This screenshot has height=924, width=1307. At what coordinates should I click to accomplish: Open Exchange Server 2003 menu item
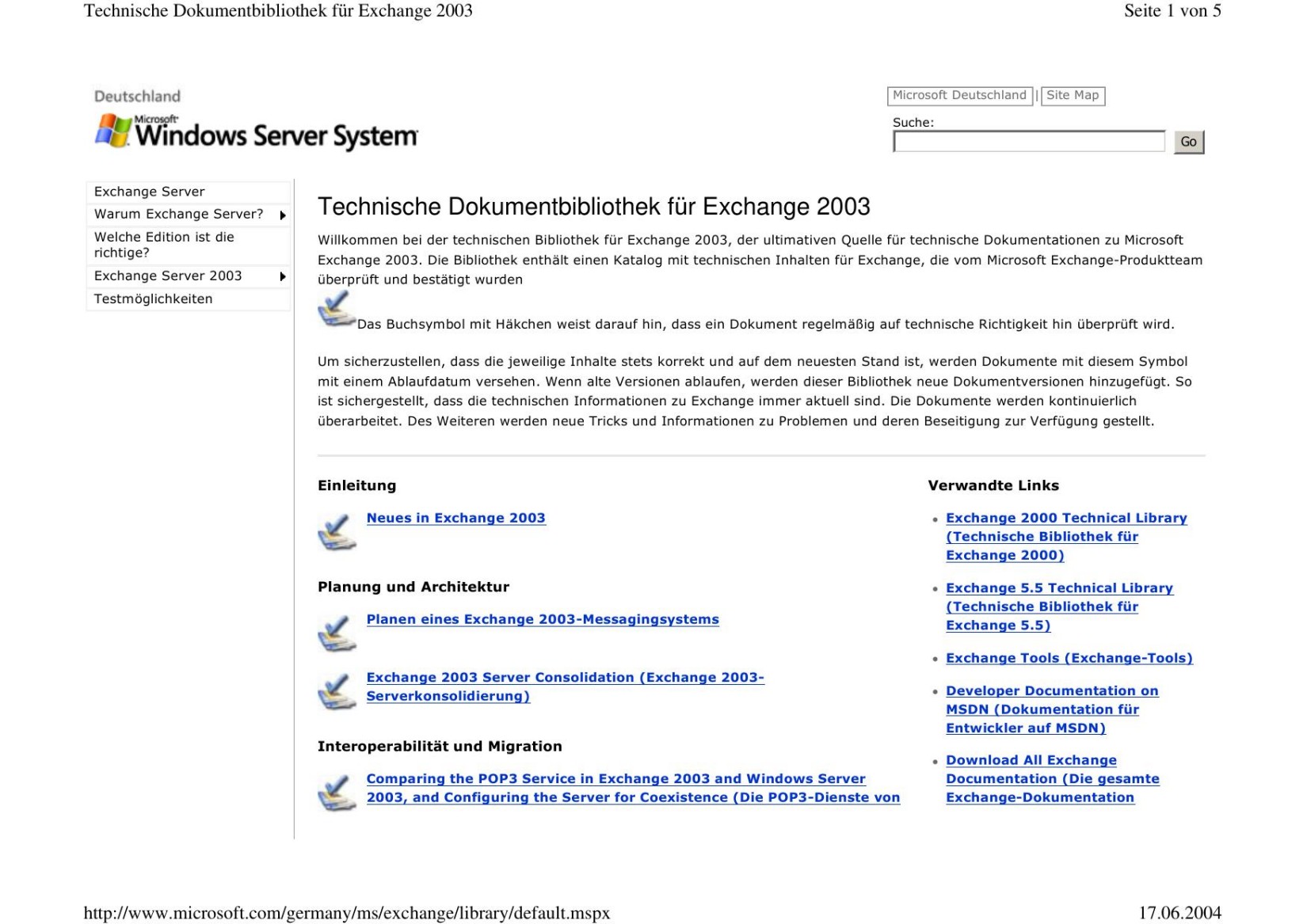pos(189,276)
